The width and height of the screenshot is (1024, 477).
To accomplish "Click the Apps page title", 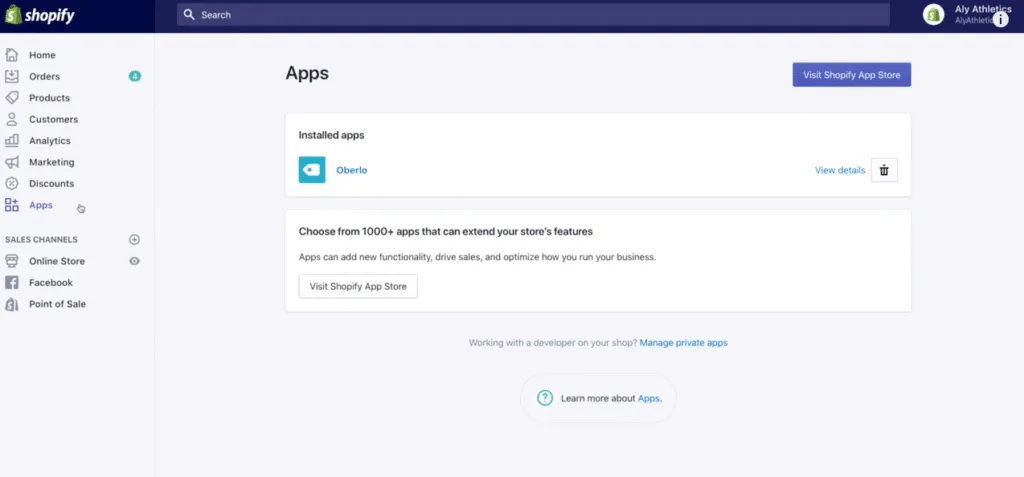I will coord(307,73).
